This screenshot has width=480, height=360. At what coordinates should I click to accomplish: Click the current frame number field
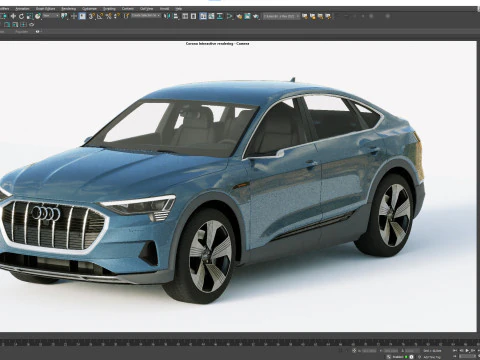click(467, 356)
